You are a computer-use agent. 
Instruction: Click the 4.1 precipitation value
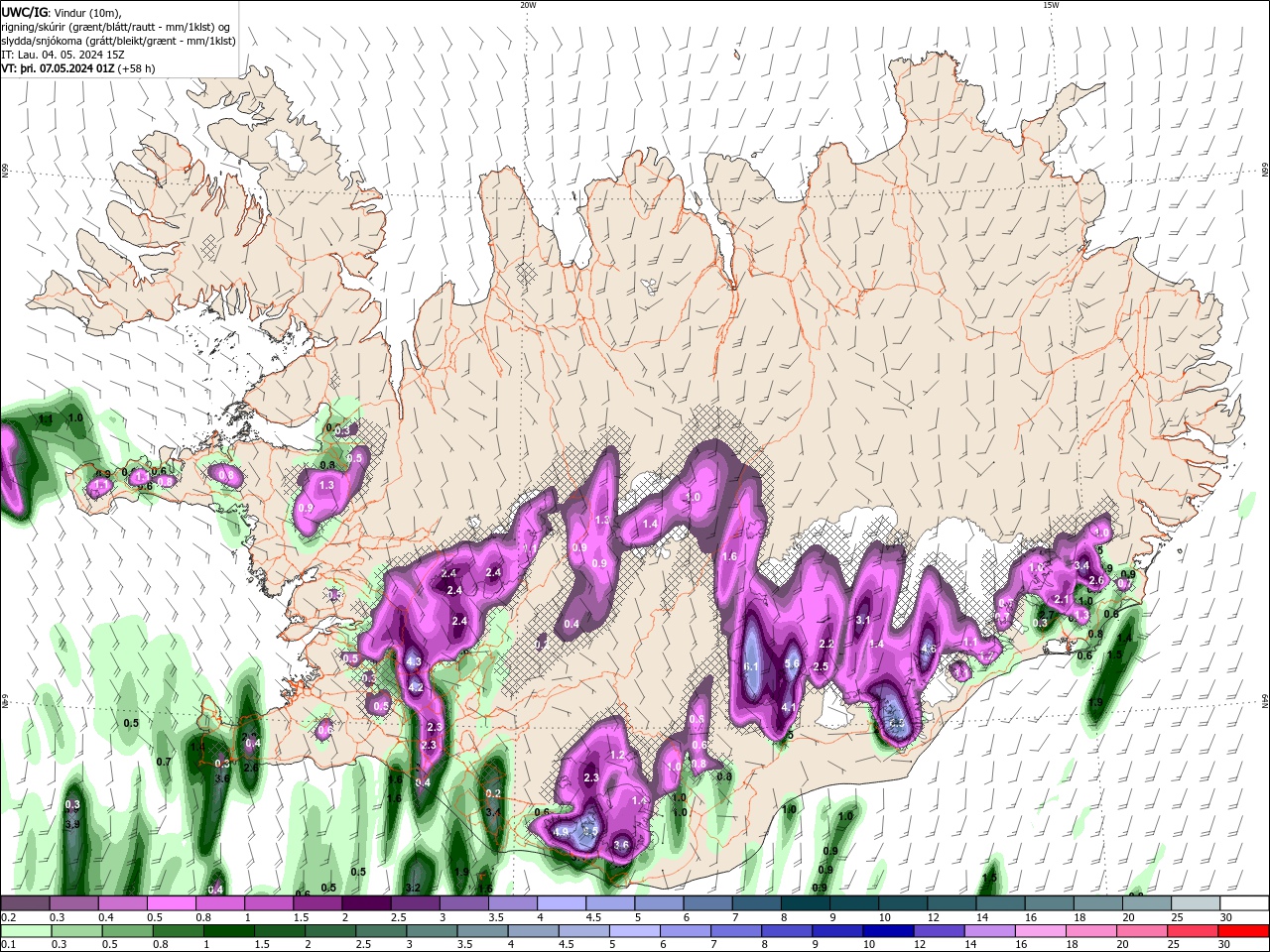click(x=789, y=707)
